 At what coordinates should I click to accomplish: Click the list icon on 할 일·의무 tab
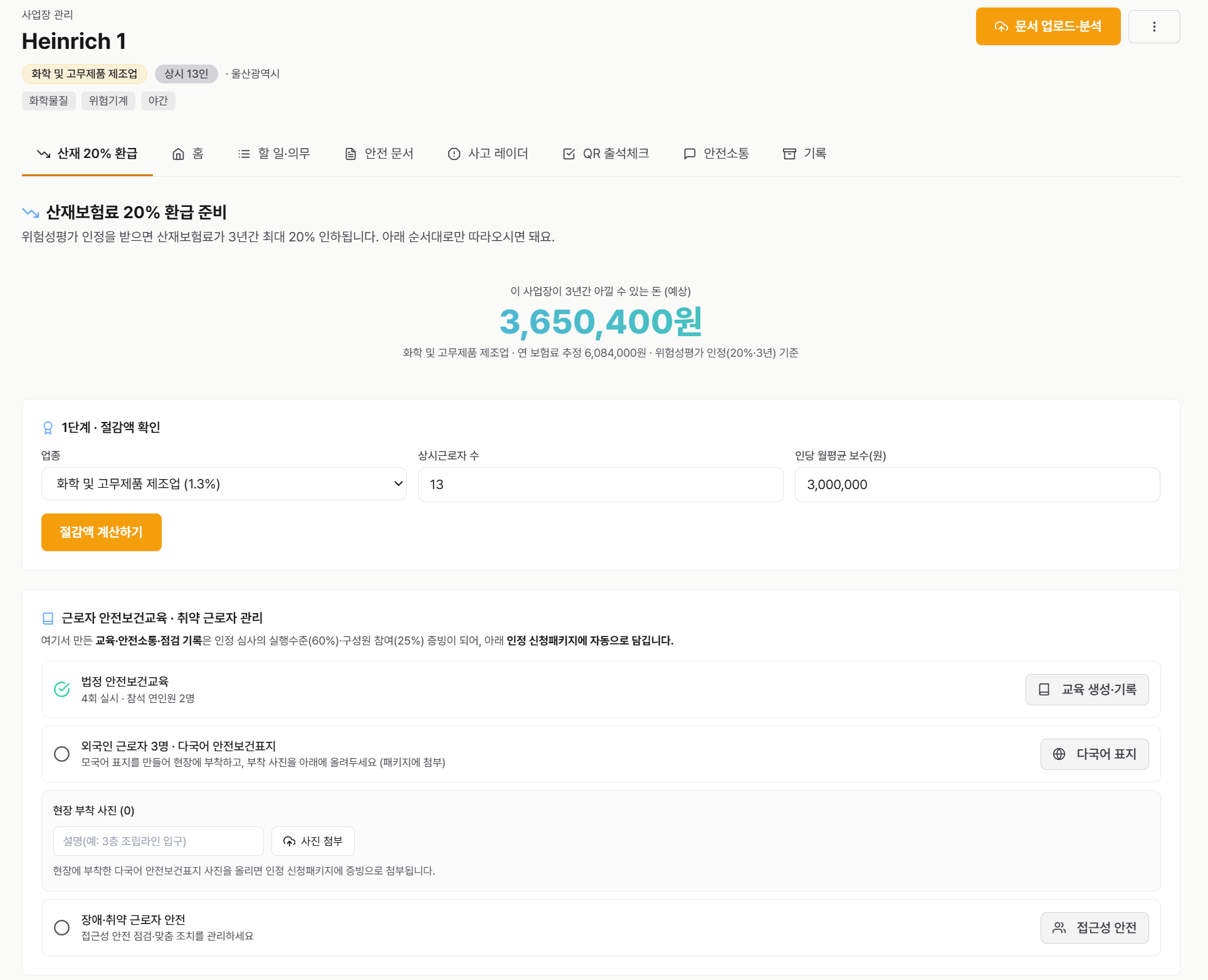pyautogui.click(x=244, y=154)
